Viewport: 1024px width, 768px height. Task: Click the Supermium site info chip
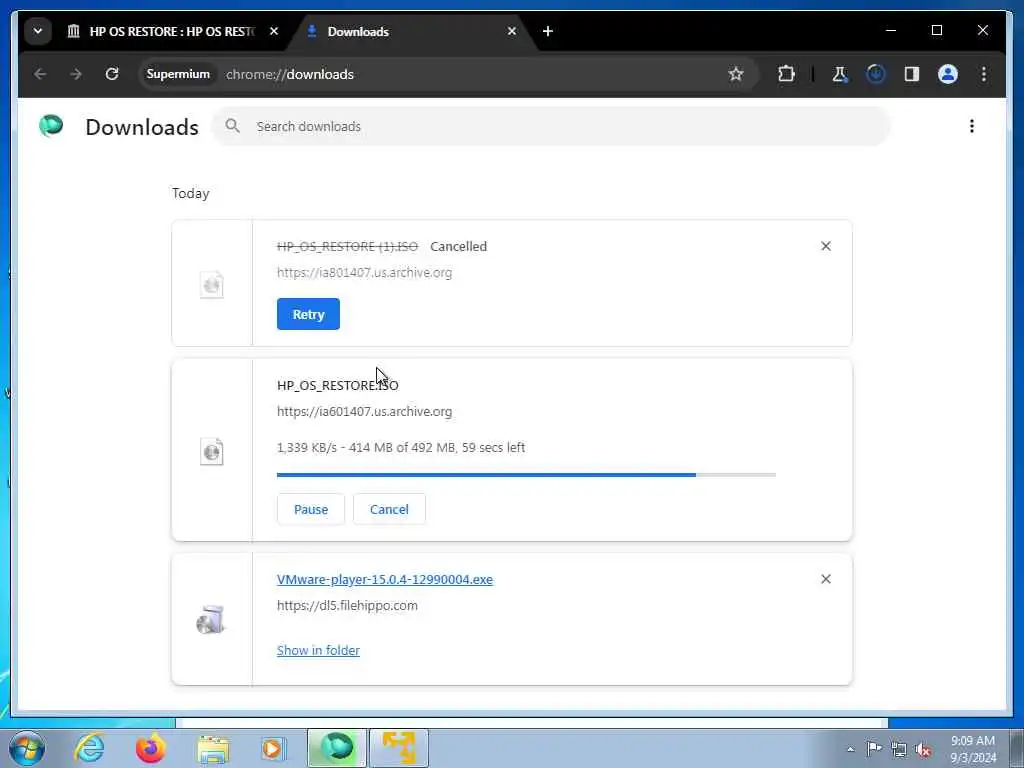(x=178, y=74)
